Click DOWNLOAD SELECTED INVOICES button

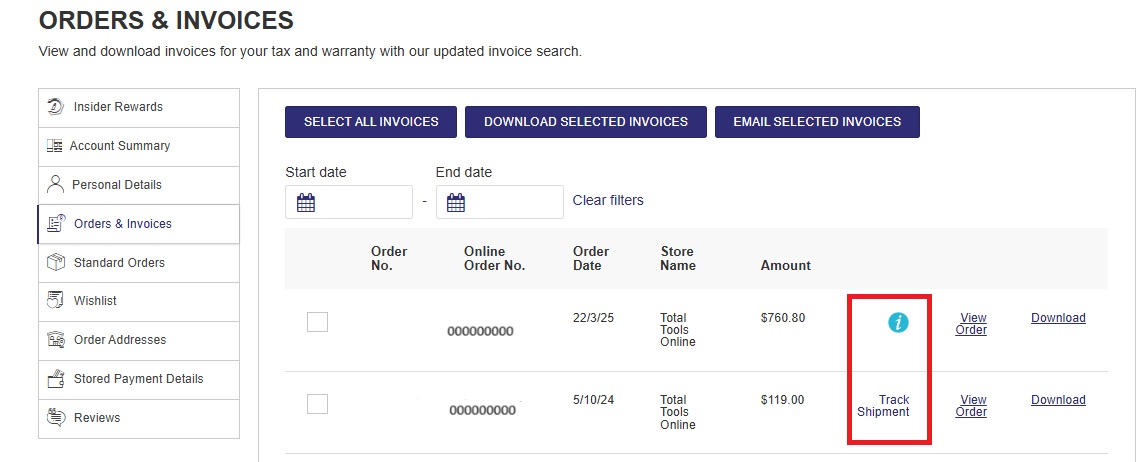[586, 122]
